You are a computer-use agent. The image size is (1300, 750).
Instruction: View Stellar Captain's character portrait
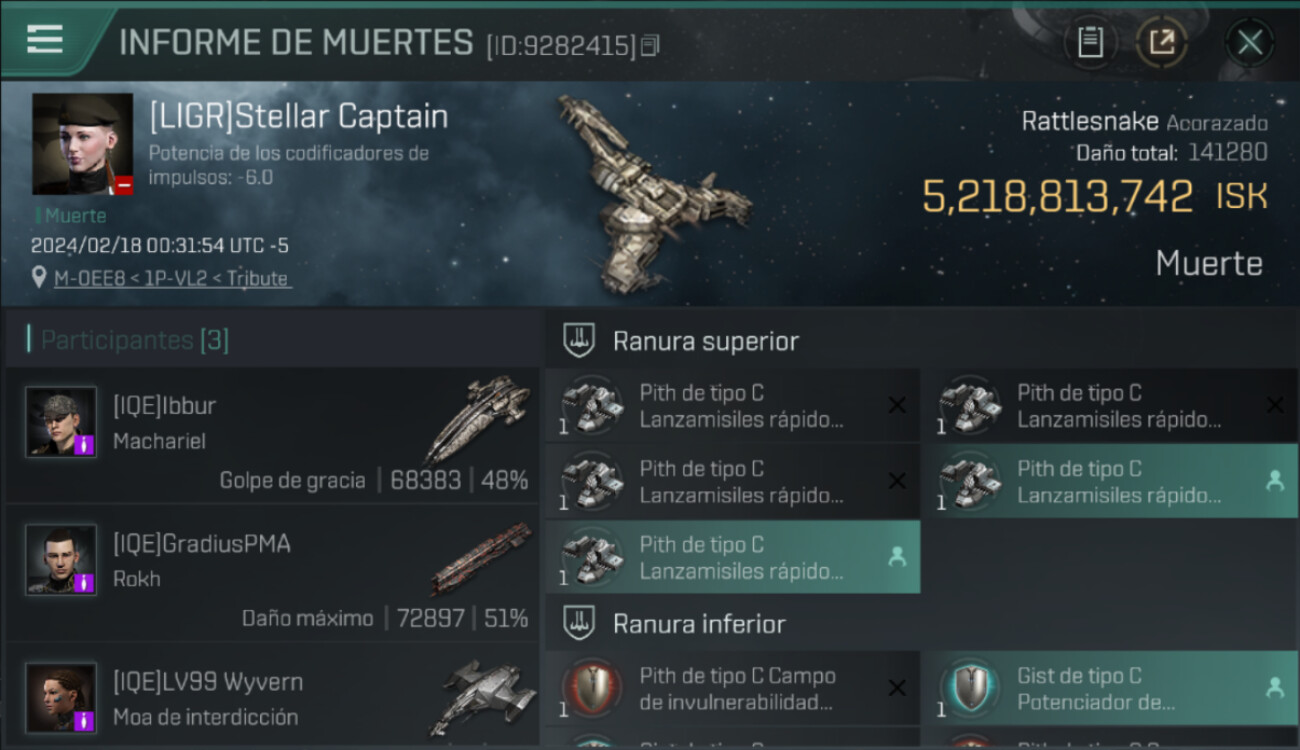pos(82,143)
